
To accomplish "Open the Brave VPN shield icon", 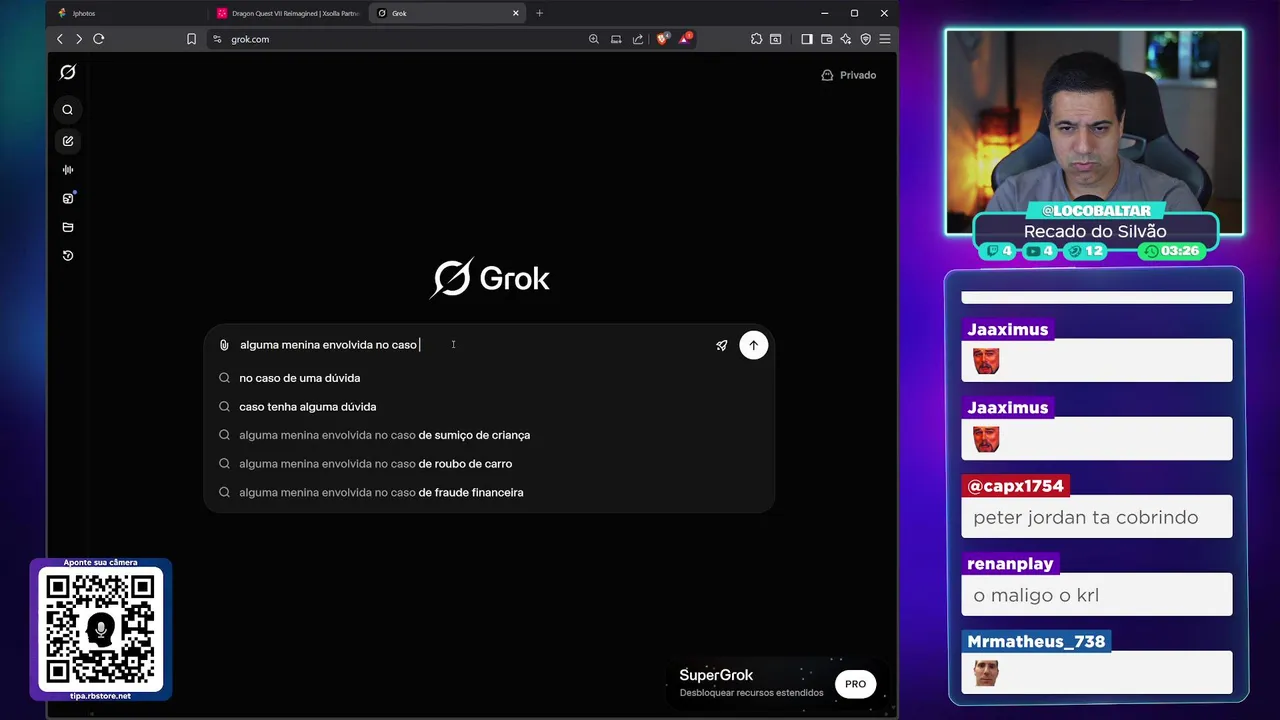I will coord(865,39).
